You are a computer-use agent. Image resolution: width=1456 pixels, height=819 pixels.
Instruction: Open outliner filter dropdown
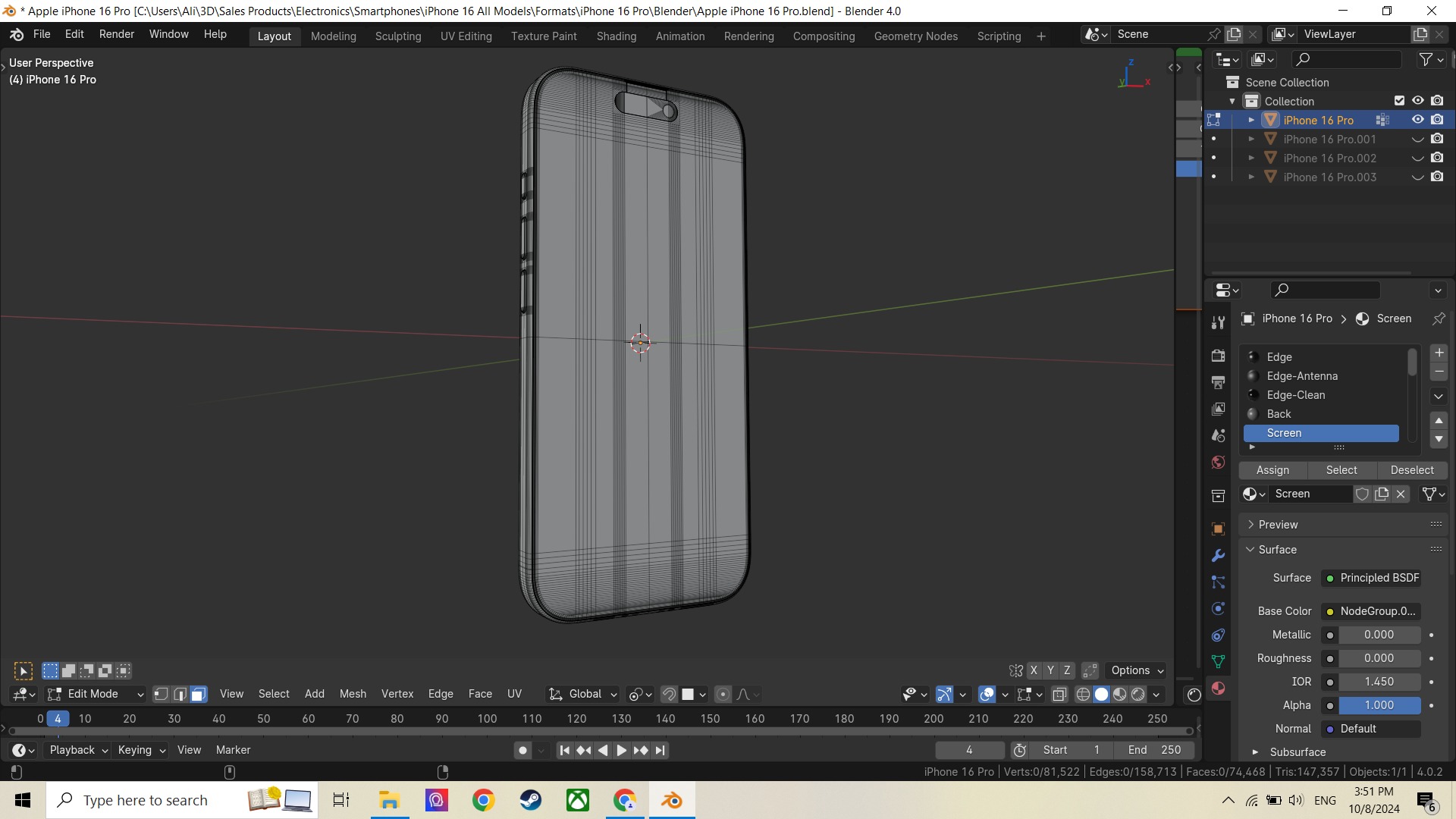[x=1430, y=59]
